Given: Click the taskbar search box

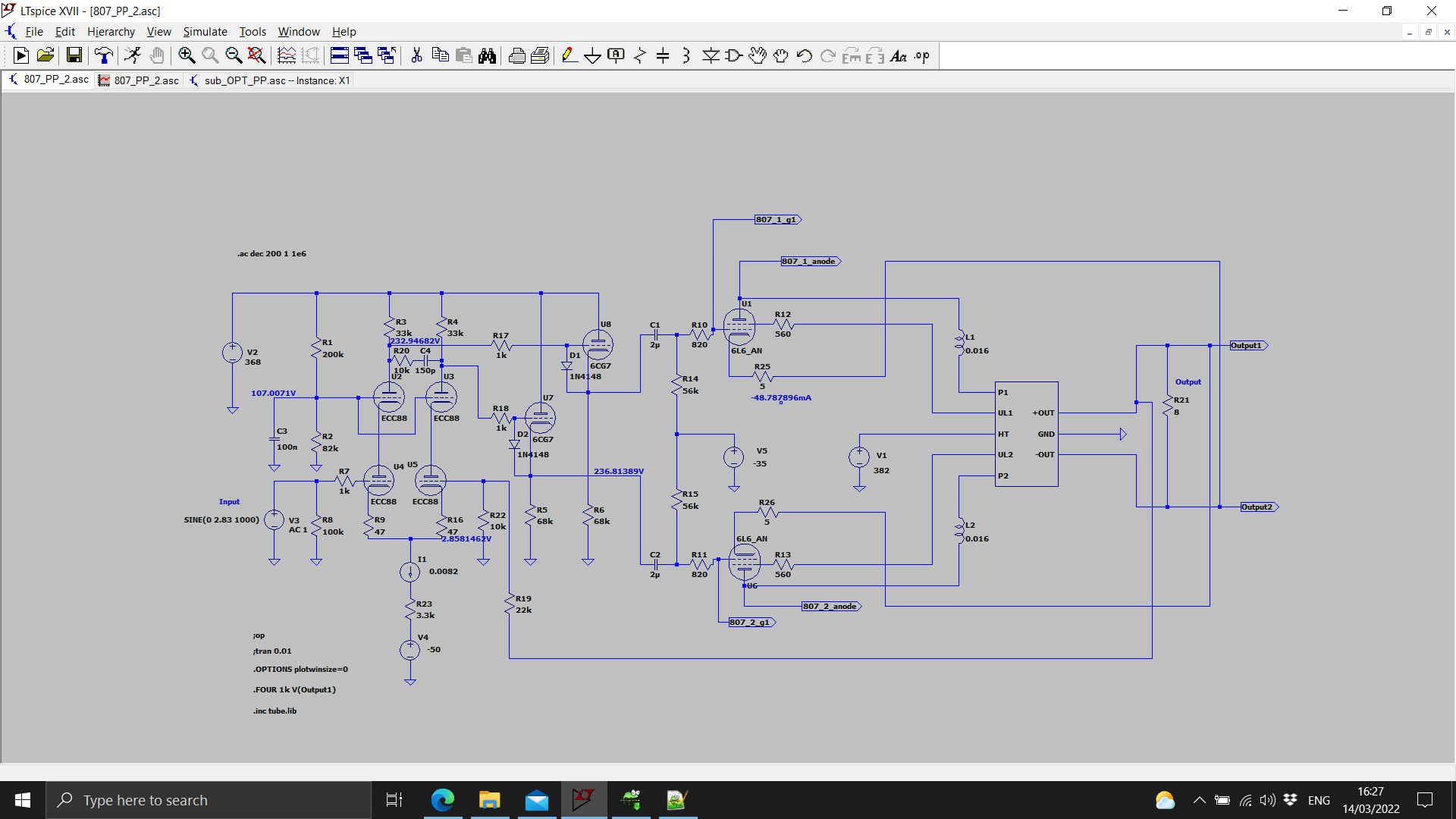Looking at the screenshot, I should pos(209,800).
